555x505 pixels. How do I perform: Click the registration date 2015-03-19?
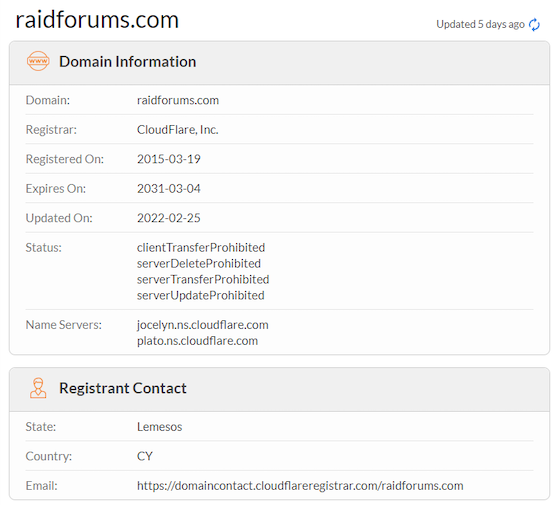pos(169,159)
